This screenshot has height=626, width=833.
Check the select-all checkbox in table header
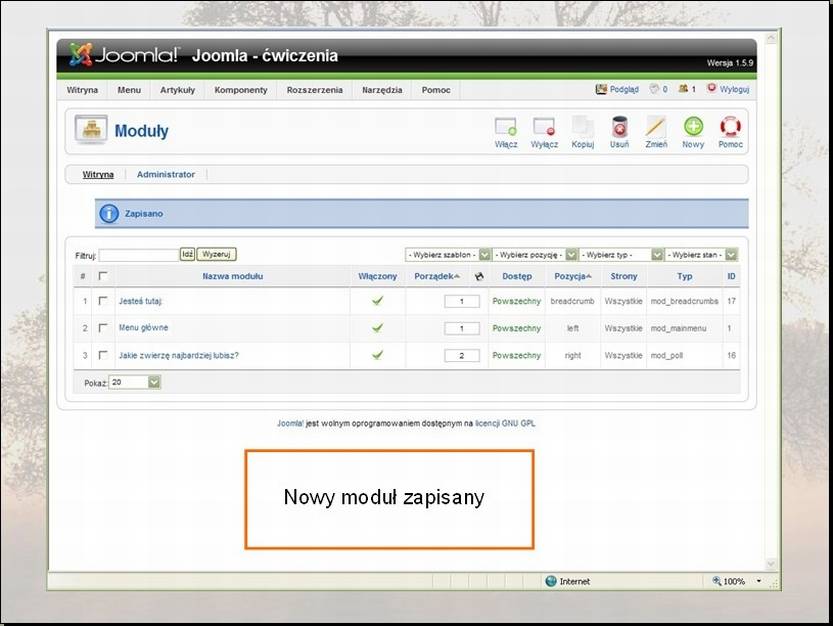click(103, 276)
